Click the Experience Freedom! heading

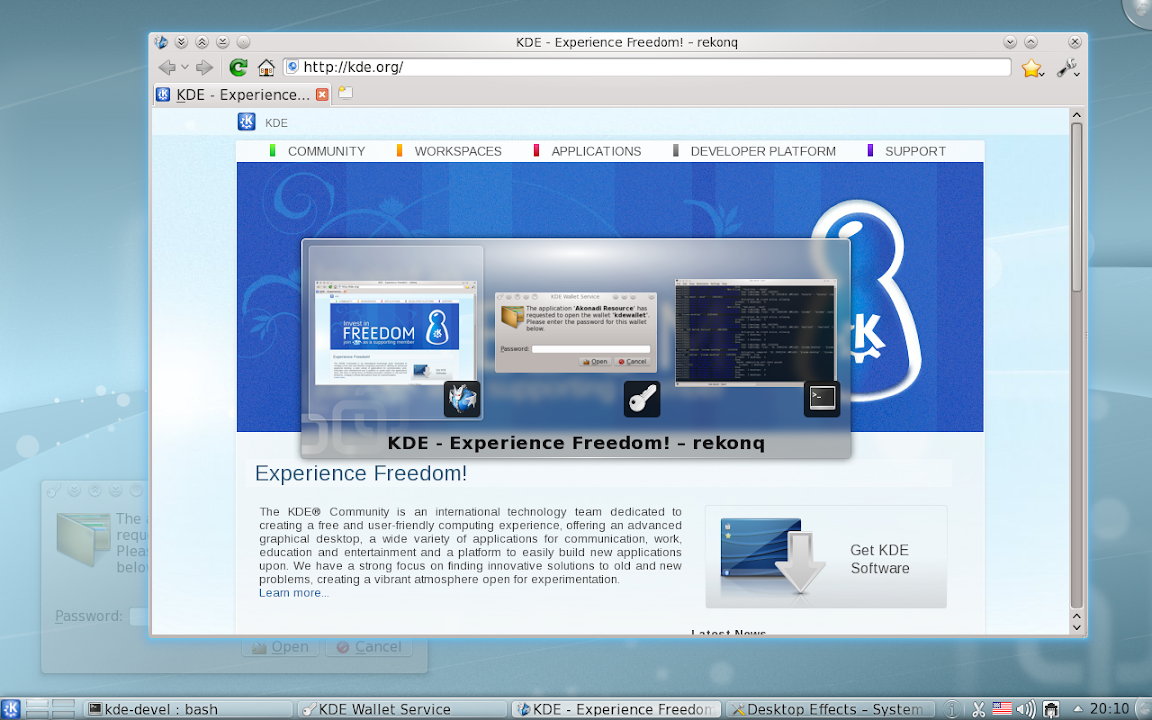pyautogui.click(x=361, y=473)
